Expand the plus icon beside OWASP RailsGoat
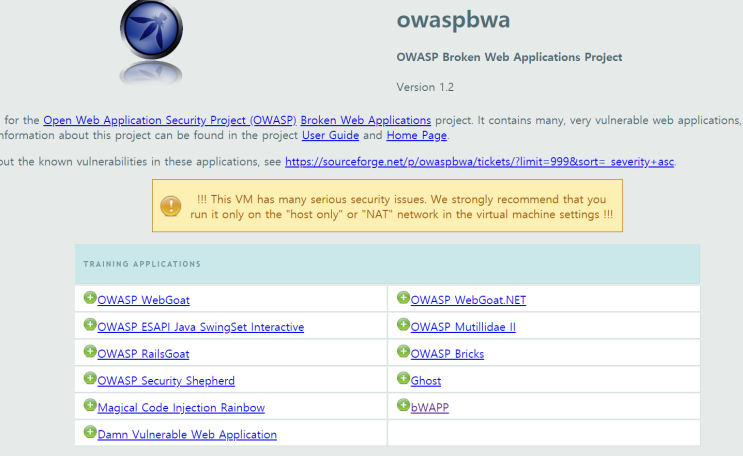The height and width of the screenshot is (456, 743). [90, 351]
